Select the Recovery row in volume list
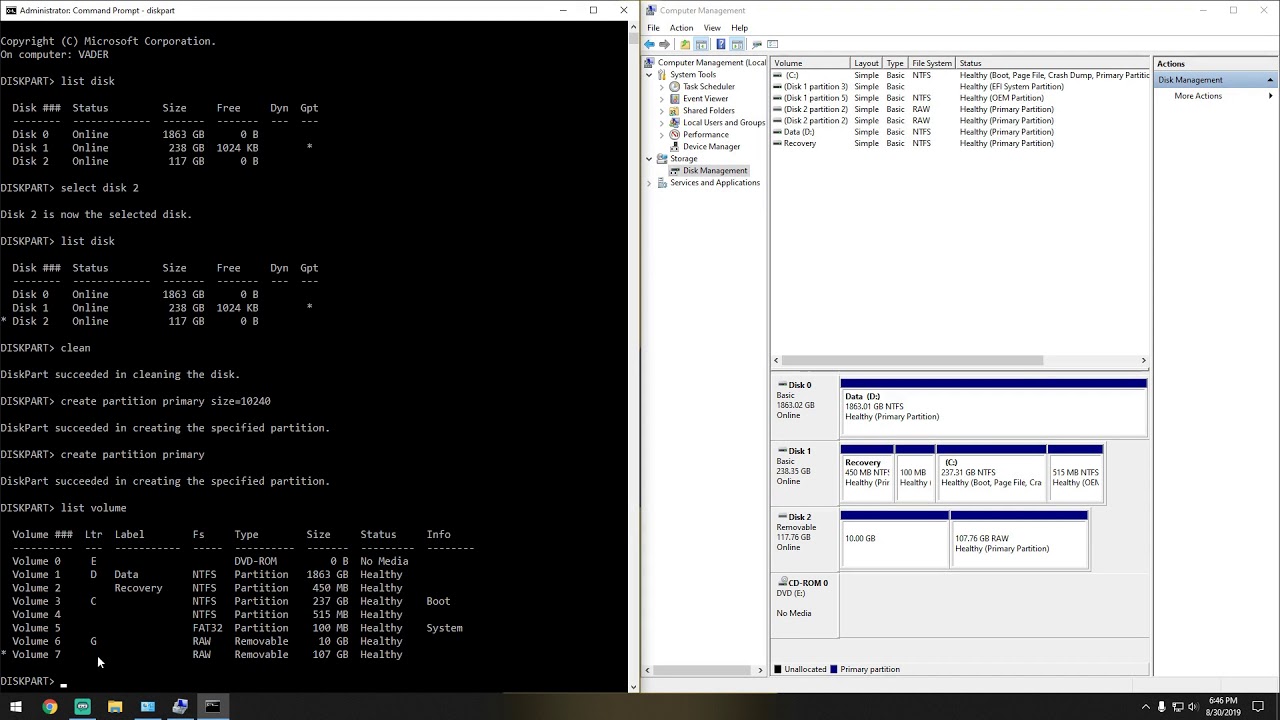Viewport: 1280px width, 720px height. 960,143
